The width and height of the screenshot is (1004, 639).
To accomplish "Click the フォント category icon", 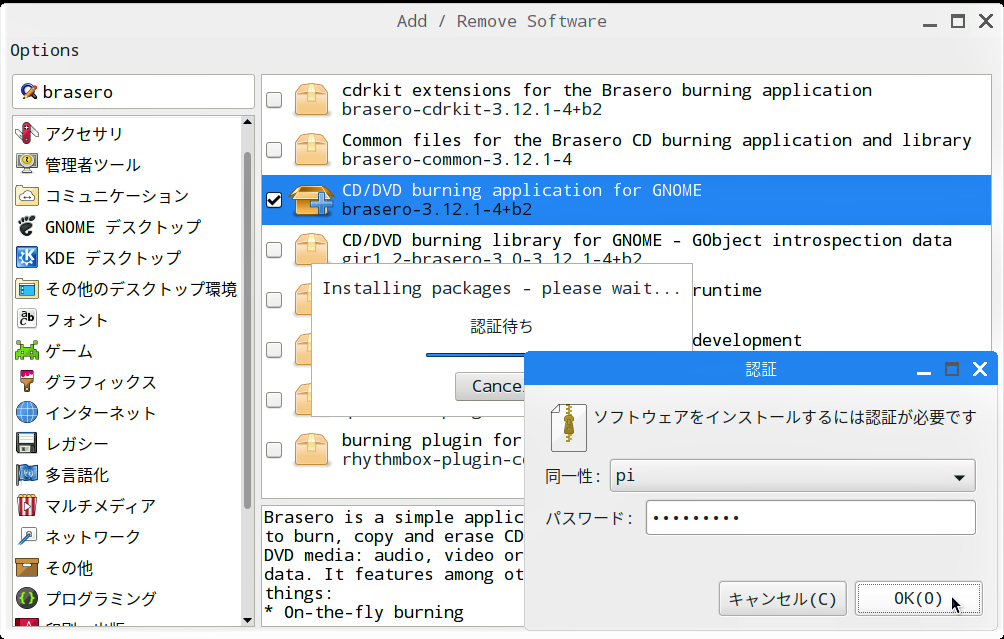I will pos(27,320).
